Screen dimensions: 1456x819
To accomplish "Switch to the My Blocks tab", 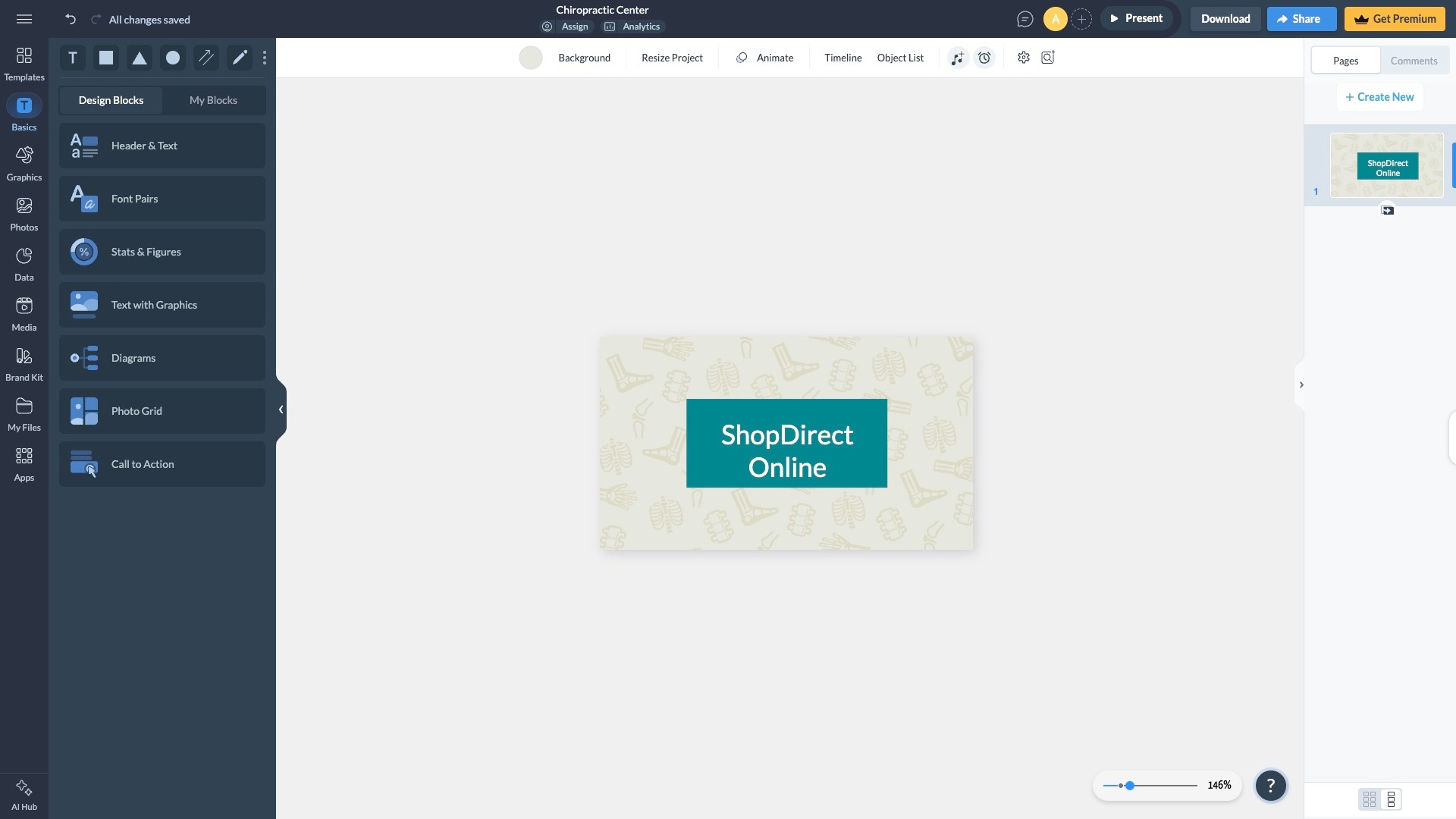I will coord(213,100).
